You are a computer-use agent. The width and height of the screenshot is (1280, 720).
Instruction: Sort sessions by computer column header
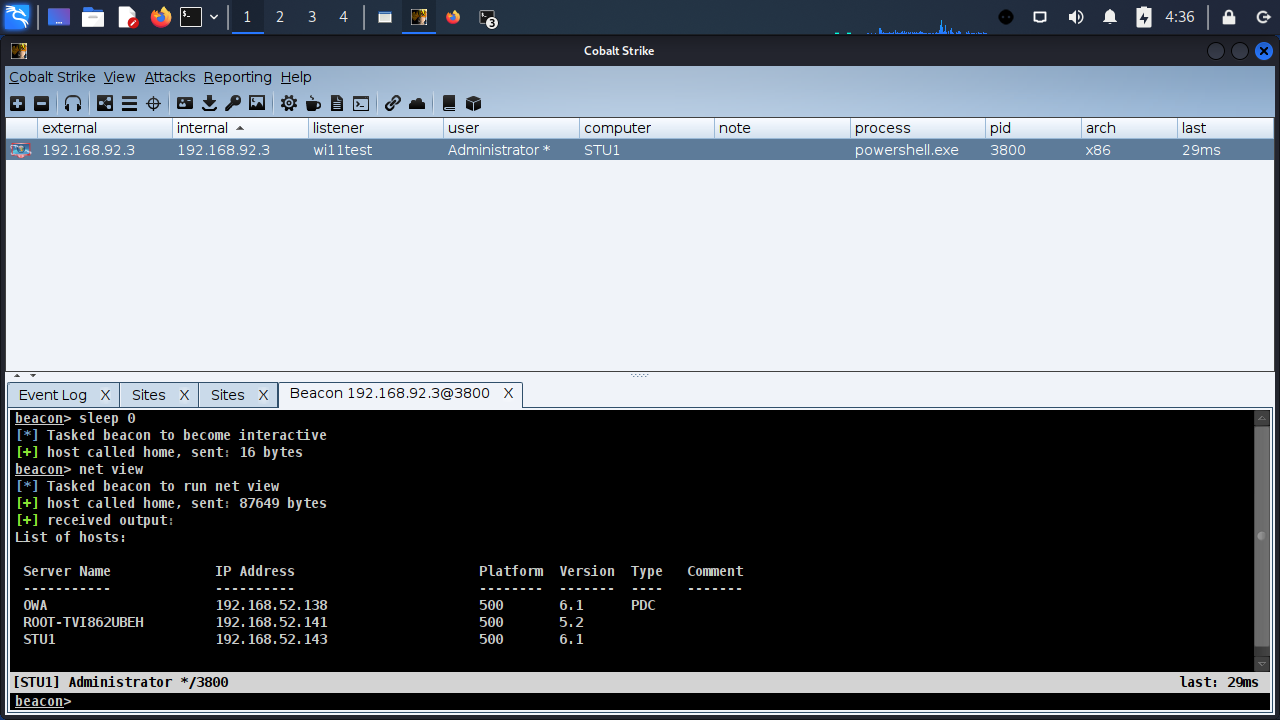click(647, 128)
